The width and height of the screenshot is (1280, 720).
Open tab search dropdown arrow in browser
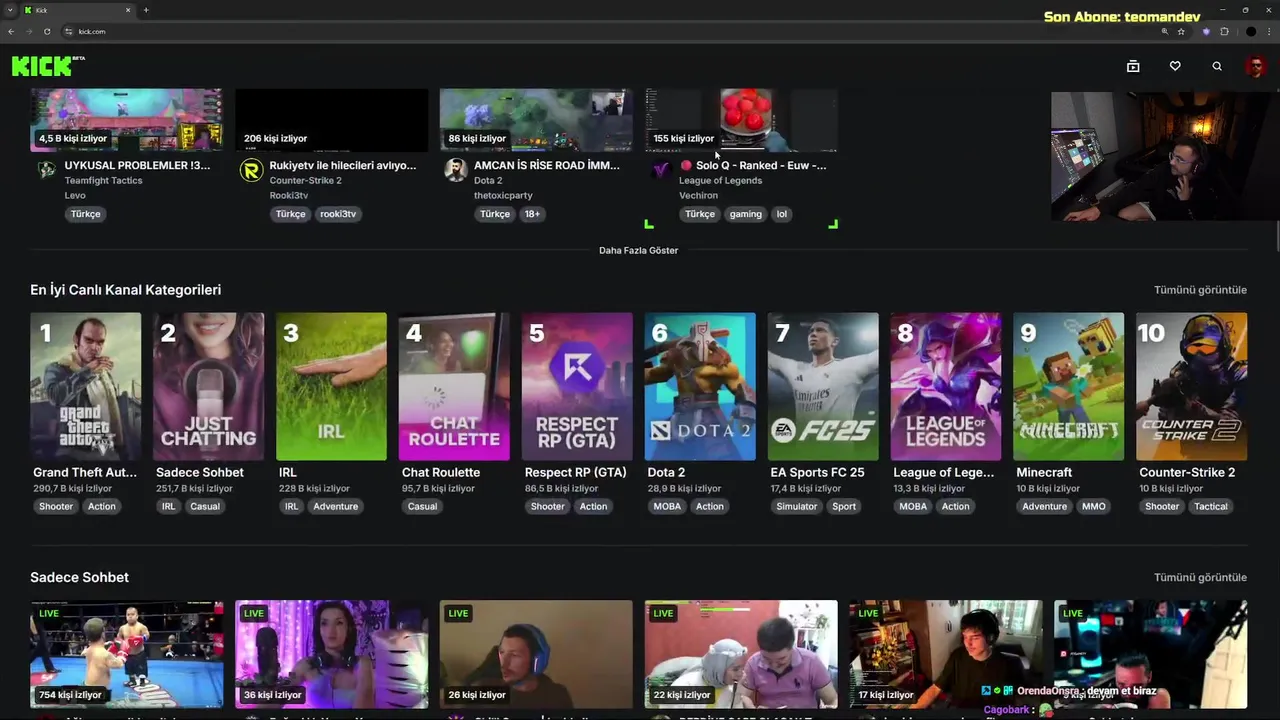(x=10, y=10)
